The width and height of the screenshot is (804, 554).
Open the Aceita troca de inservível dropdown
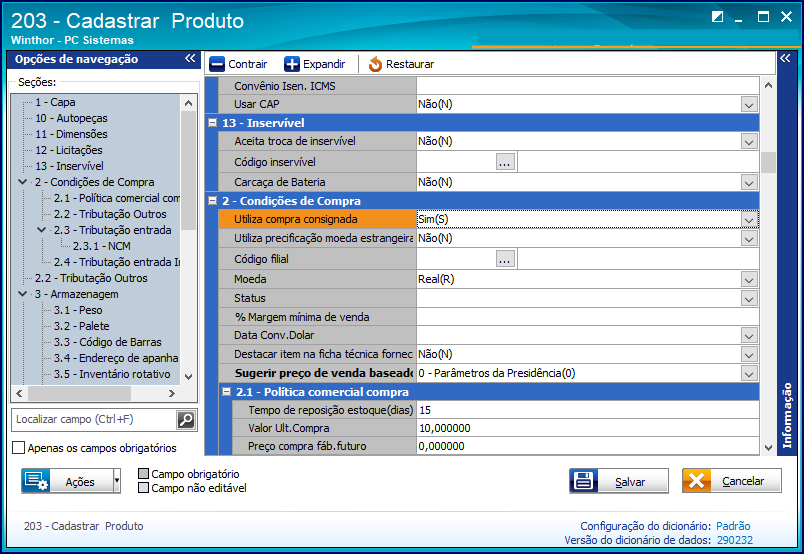tap(749, 142)
